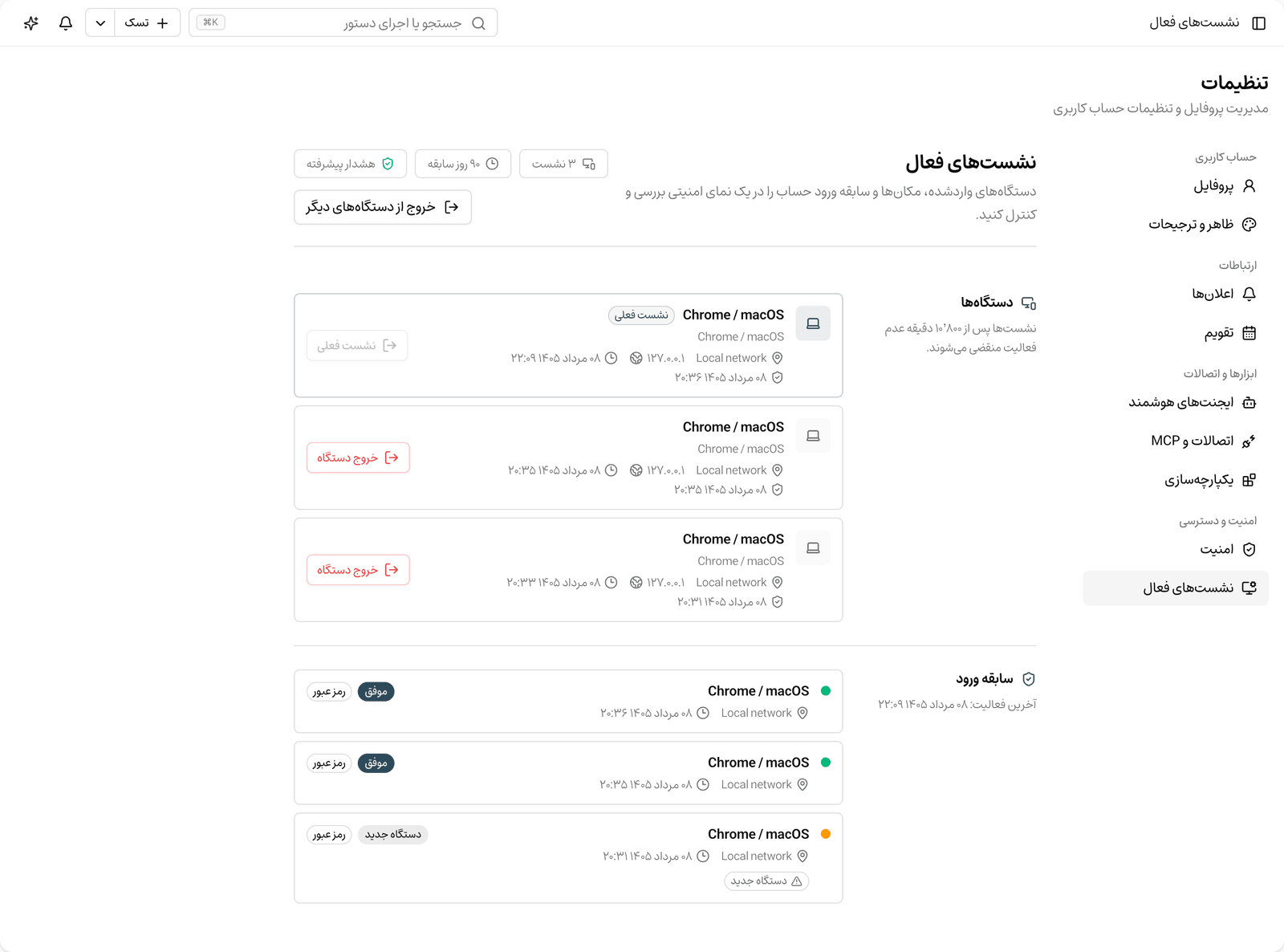Focus the جستجو یا اجرای دستور search field
This screenshot has width=1284, height=952.
[x=343, y=23]
